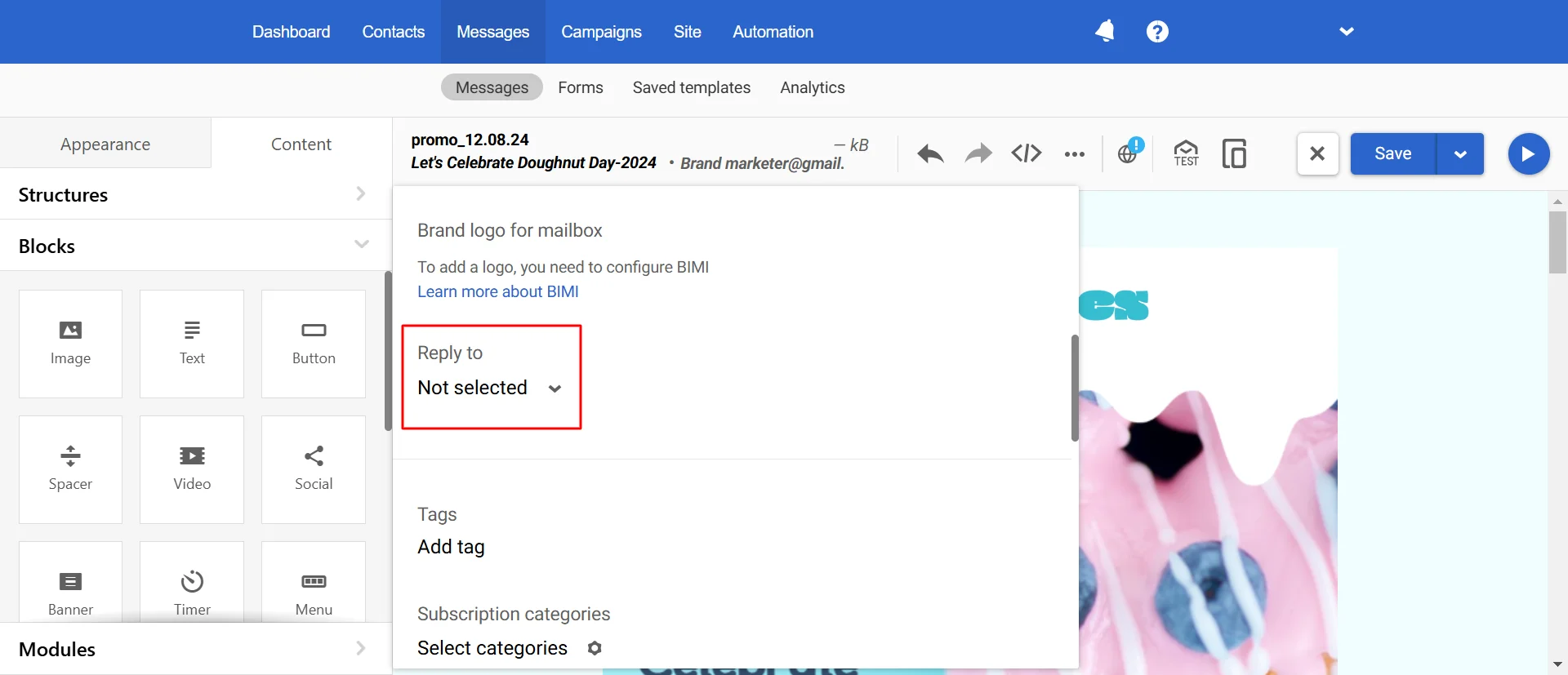Send a test email via TEST icon
This screenshot has height=675, width=1568.
tap(1186, 153)
